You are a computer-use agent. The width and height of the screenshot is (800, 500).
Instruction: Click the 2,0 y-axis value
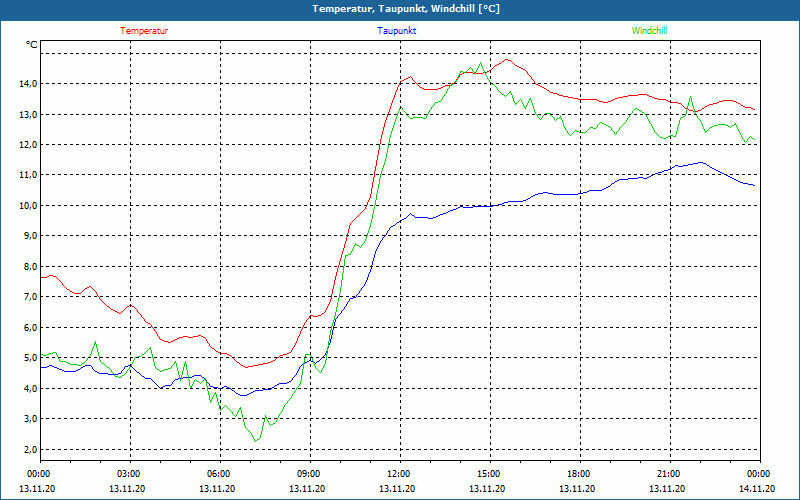pyautogui.click(x=30, y=449)
